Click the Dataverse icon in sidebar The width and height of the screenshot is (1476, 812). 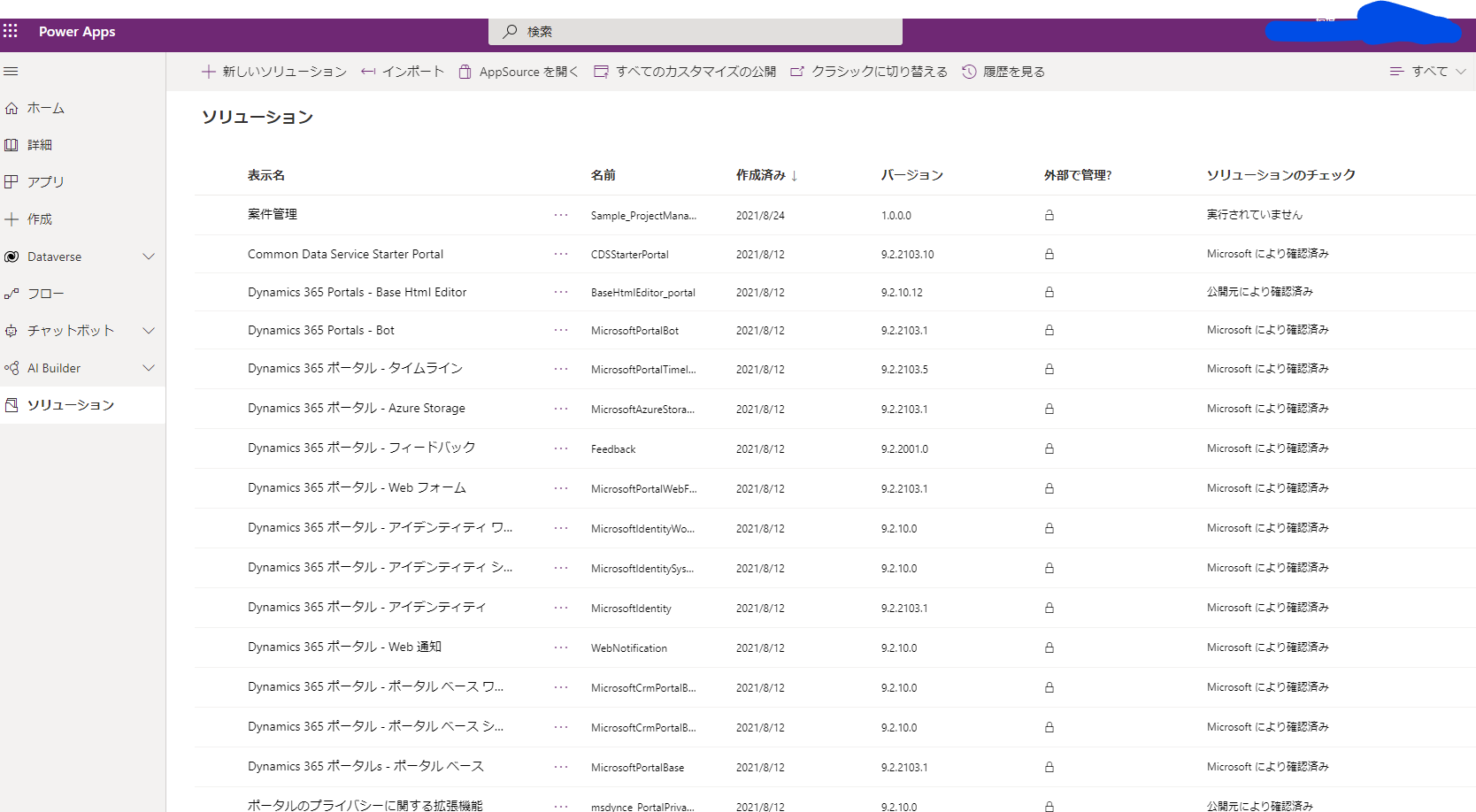point(12,257)
